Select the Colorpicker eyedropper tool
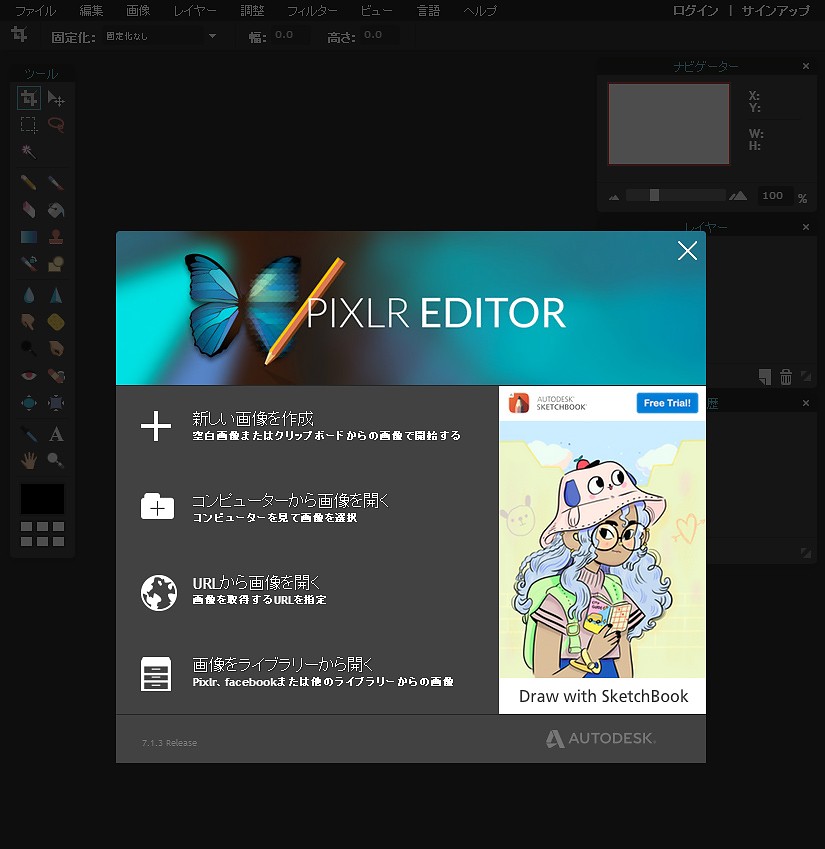This screenshot has height=849, width=825. click(29, 434)
